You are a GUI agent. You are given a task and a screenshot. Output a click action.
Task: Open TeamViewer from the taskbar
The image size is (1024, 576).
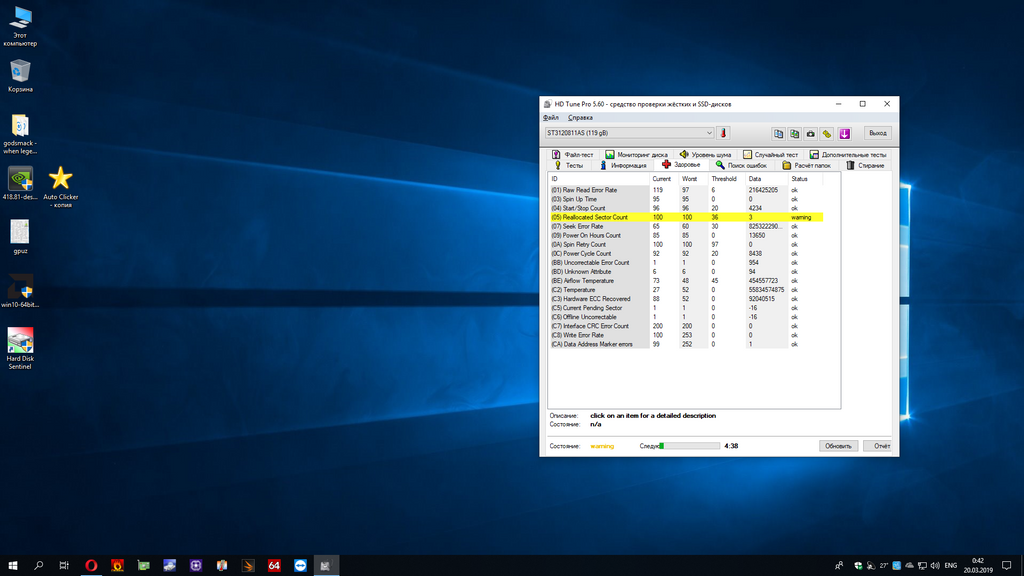point(300,565)
